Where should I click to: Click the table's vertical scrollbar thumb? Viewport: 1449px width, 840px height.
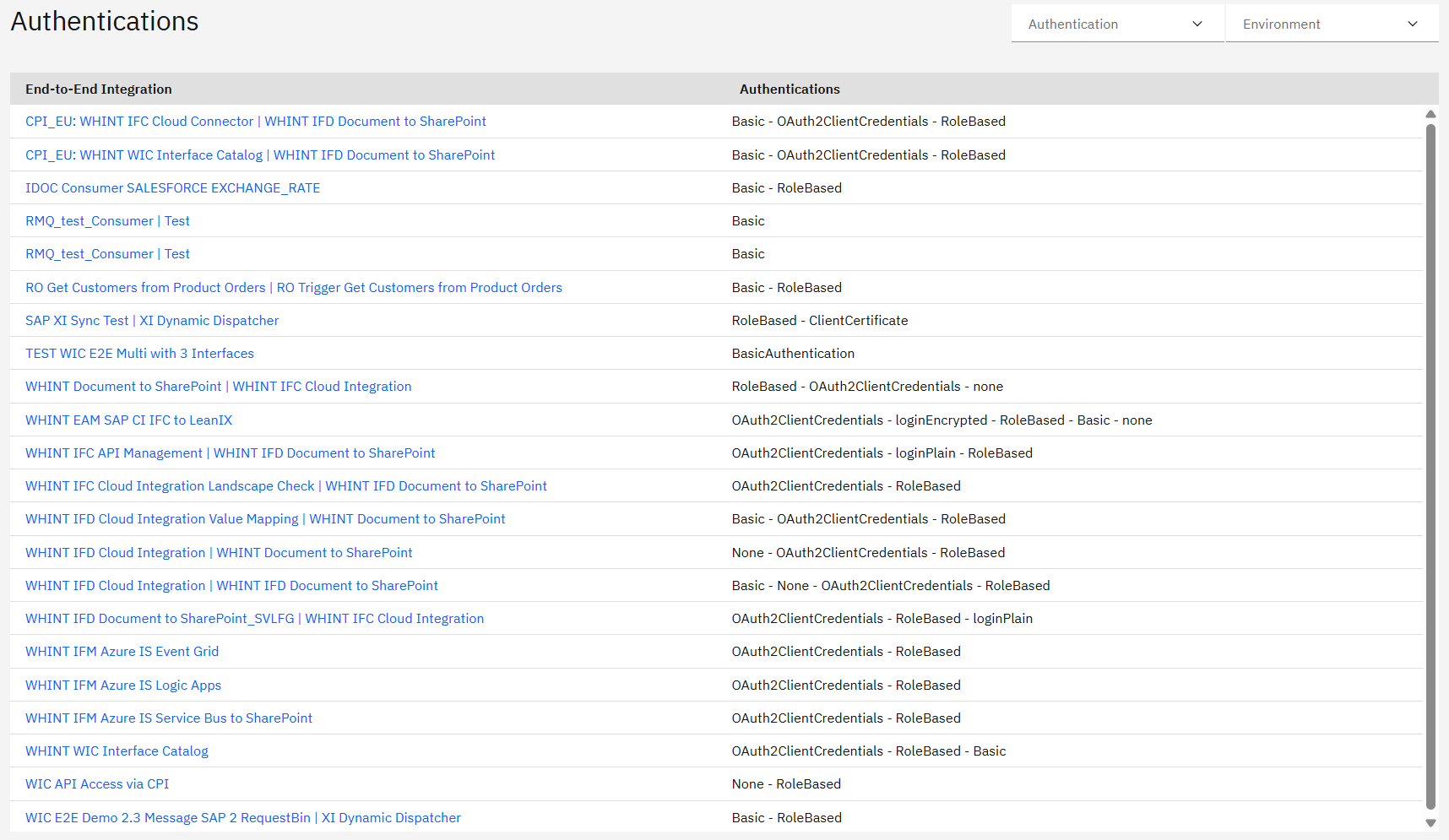(1430, 464)
